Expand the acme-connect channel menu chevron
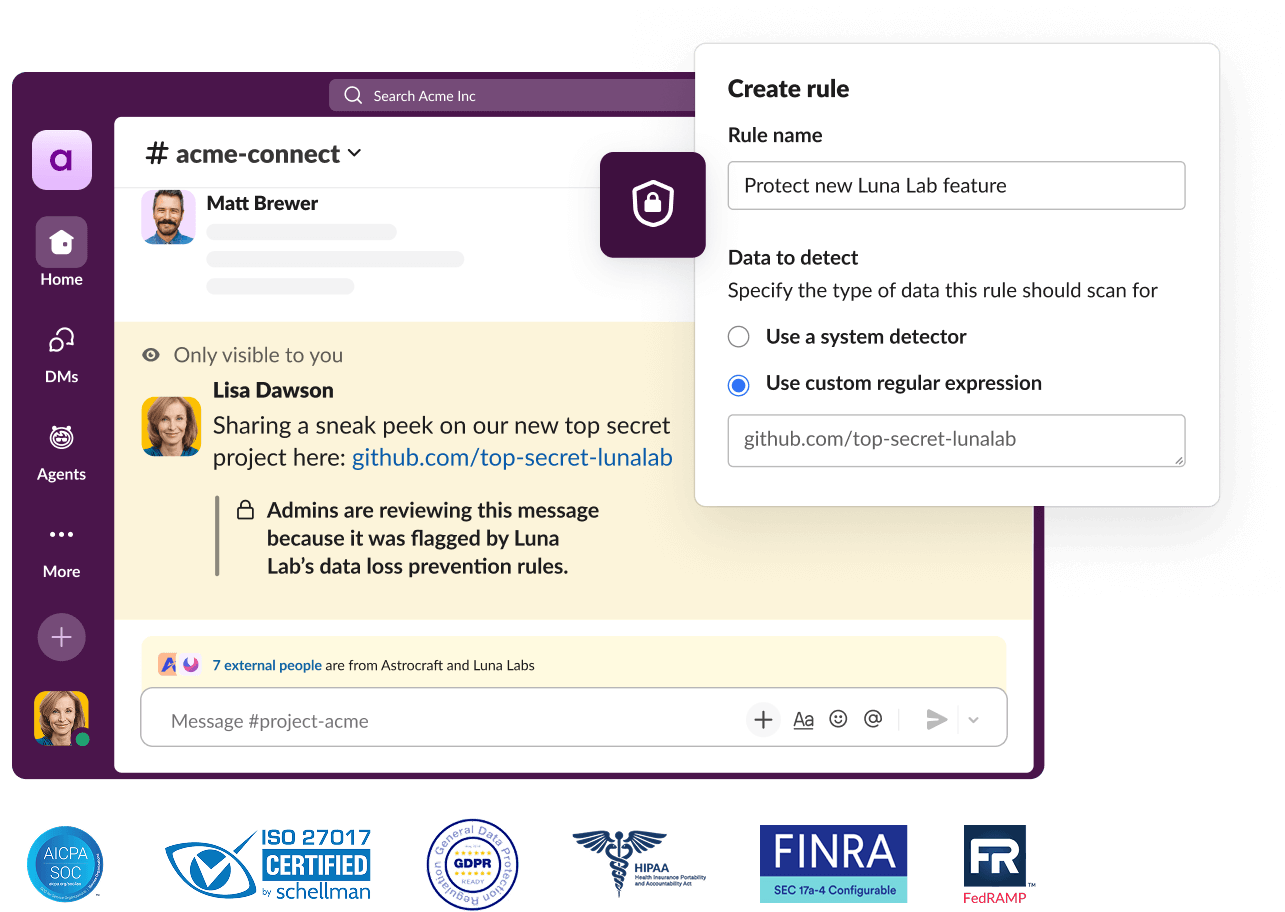1285x912 pixels. (x=355, y=156)
